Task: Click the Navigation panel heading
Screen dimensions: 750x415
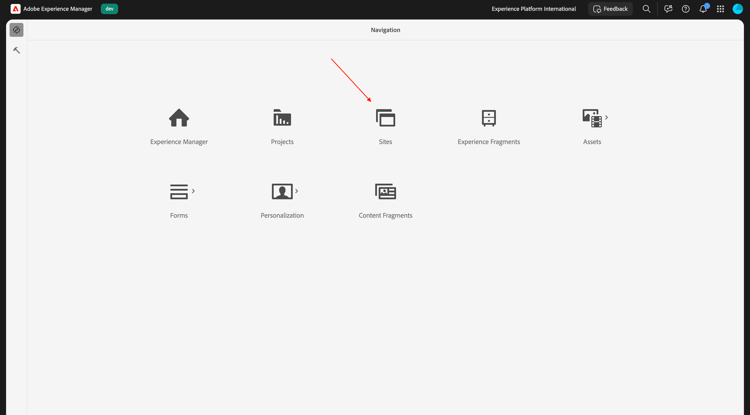Action: point(386,30)
